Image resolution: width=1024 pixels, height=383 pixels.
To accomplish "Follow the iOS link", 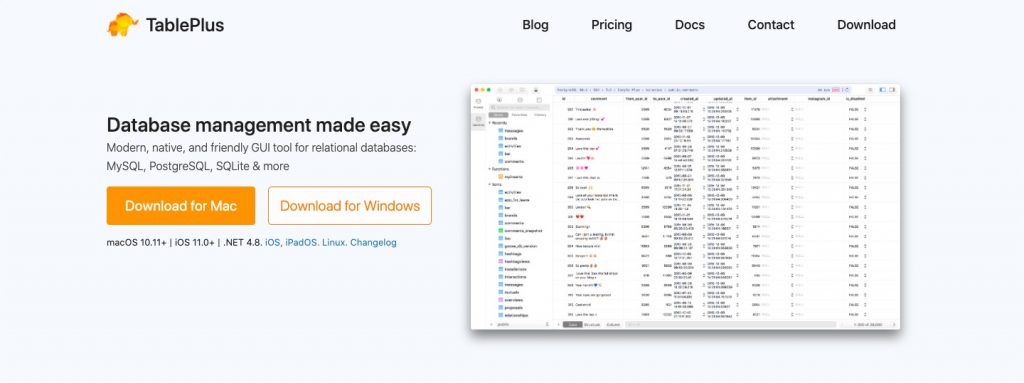I will 272,242.
